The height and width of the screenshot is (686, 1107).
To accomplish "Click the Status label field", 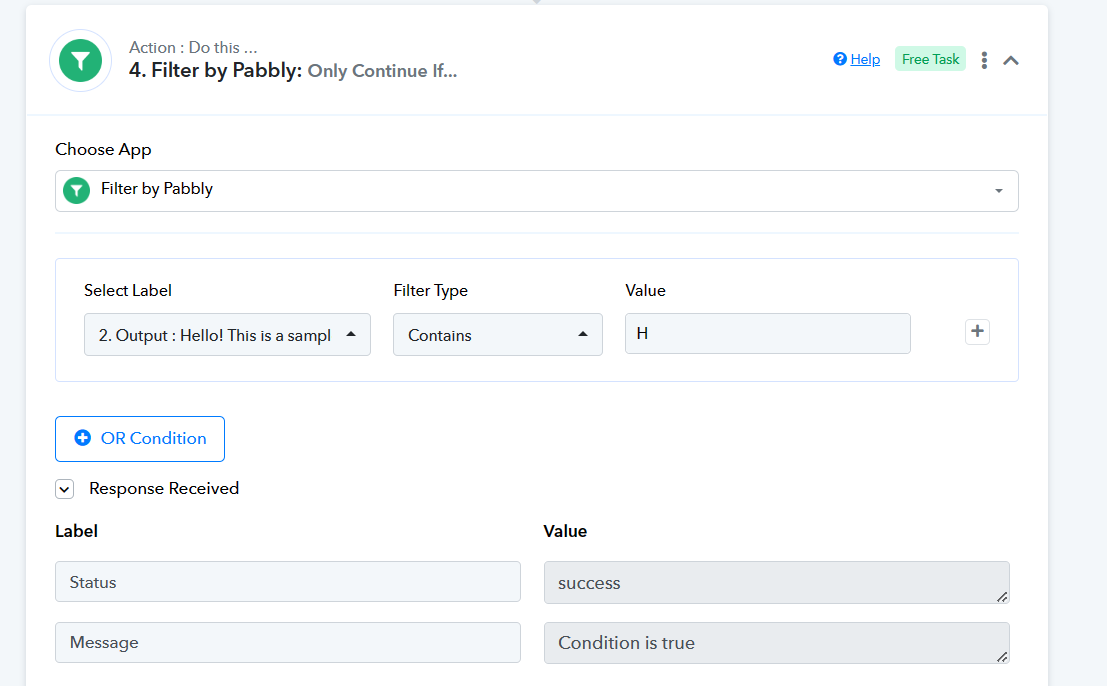I will (x=287, y=582).
